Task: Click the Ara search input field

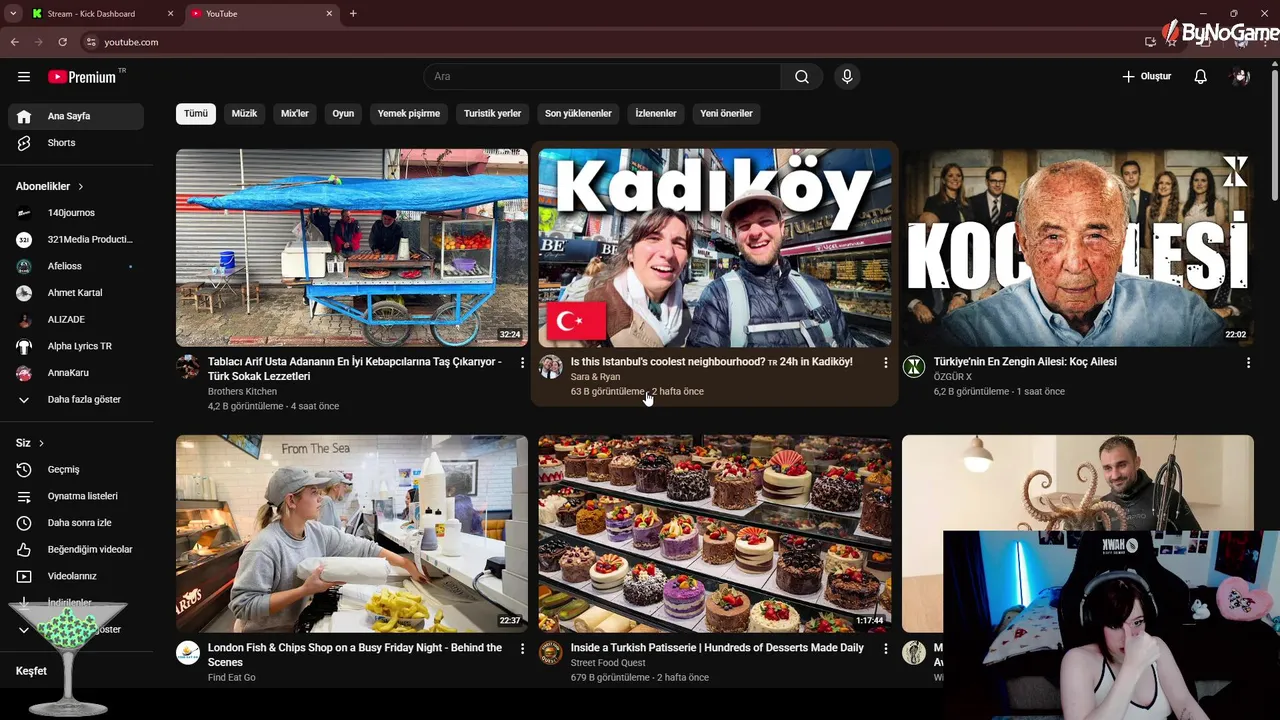Action: click(x=602, y=77)
